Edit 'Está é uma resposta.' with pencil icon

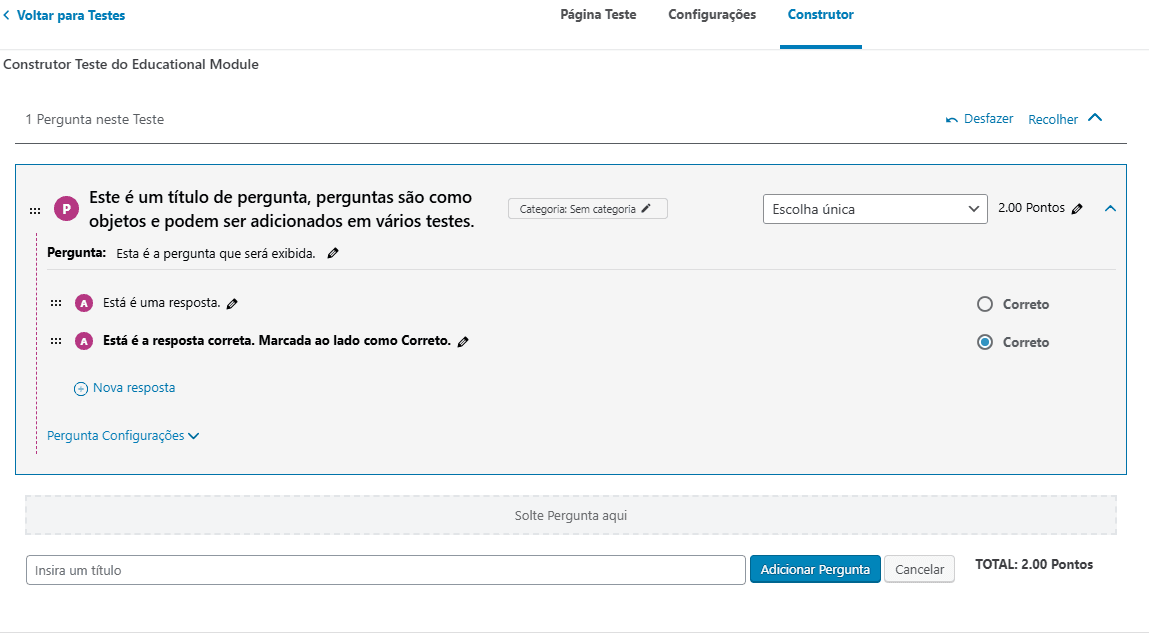point(232,303)
